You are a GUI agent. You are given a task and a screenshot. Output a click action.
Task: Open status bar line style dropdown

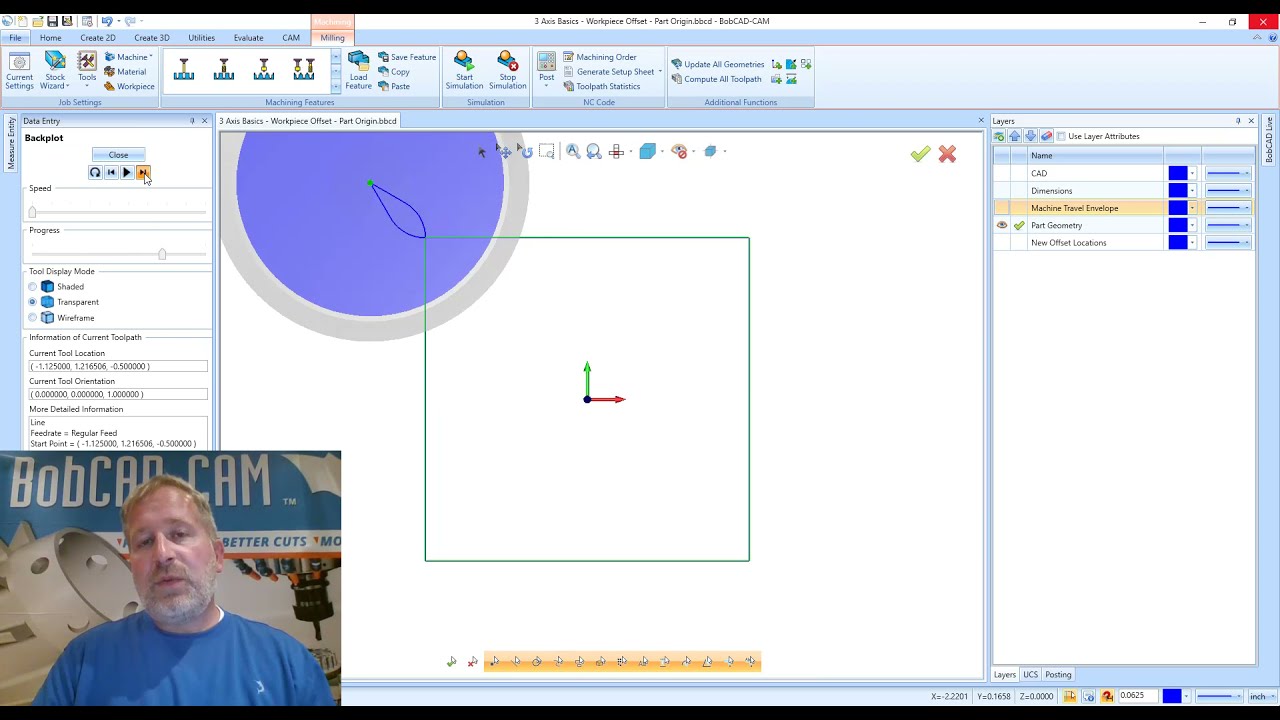click(1218, 696)
